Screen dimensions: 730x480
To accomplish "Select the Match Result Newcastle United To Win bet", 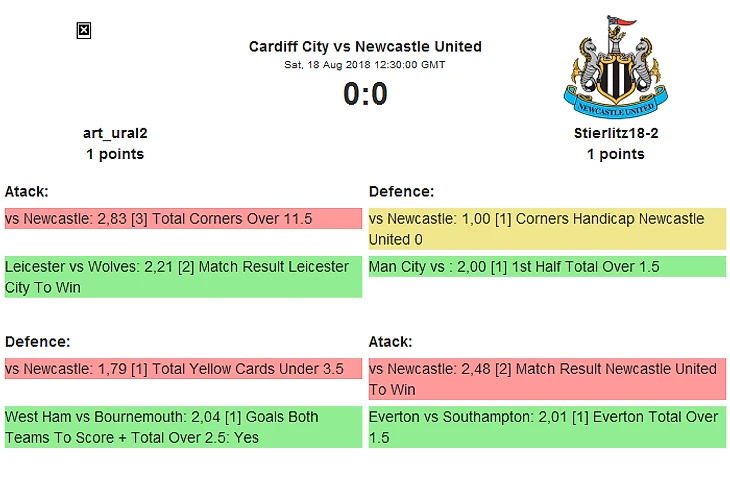I will (x=547, y=379).
